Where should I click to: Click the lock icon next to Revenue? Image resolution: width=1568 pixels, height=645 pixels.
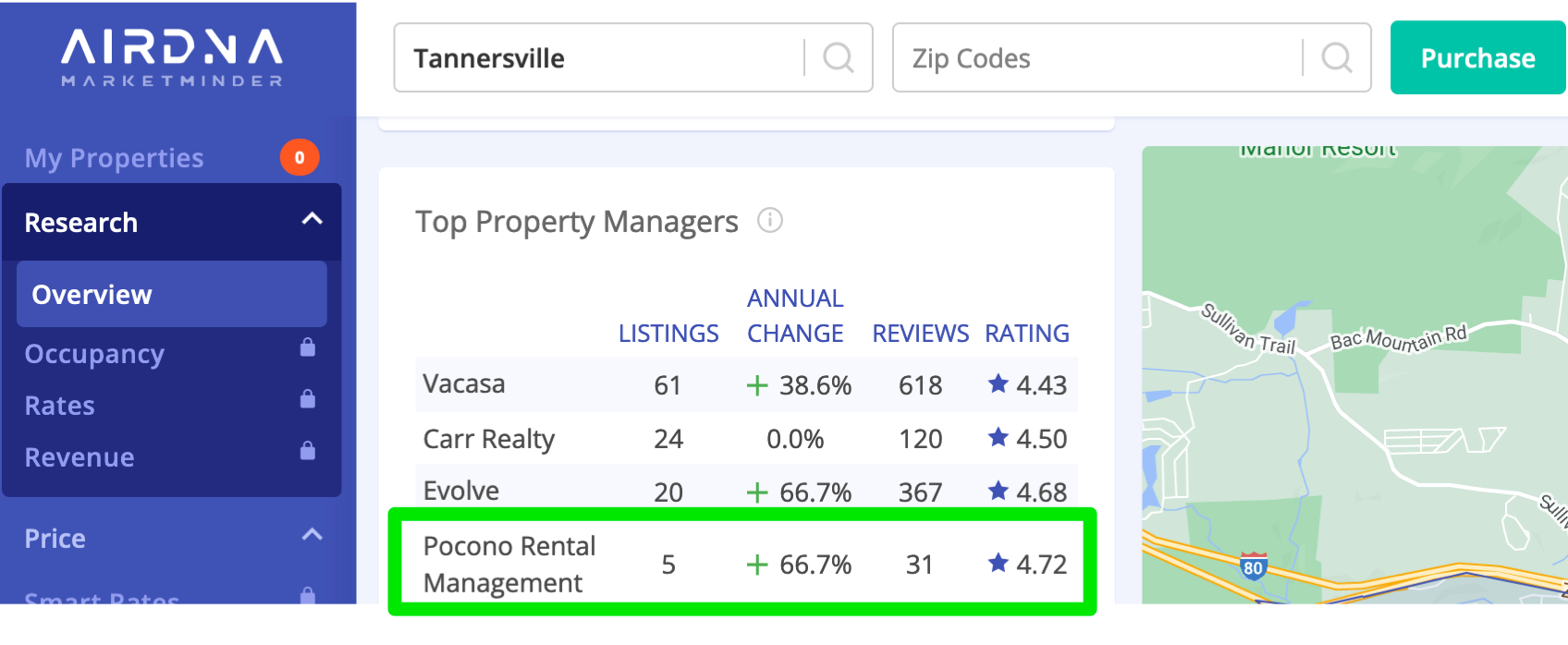click(x=308, y=451)
